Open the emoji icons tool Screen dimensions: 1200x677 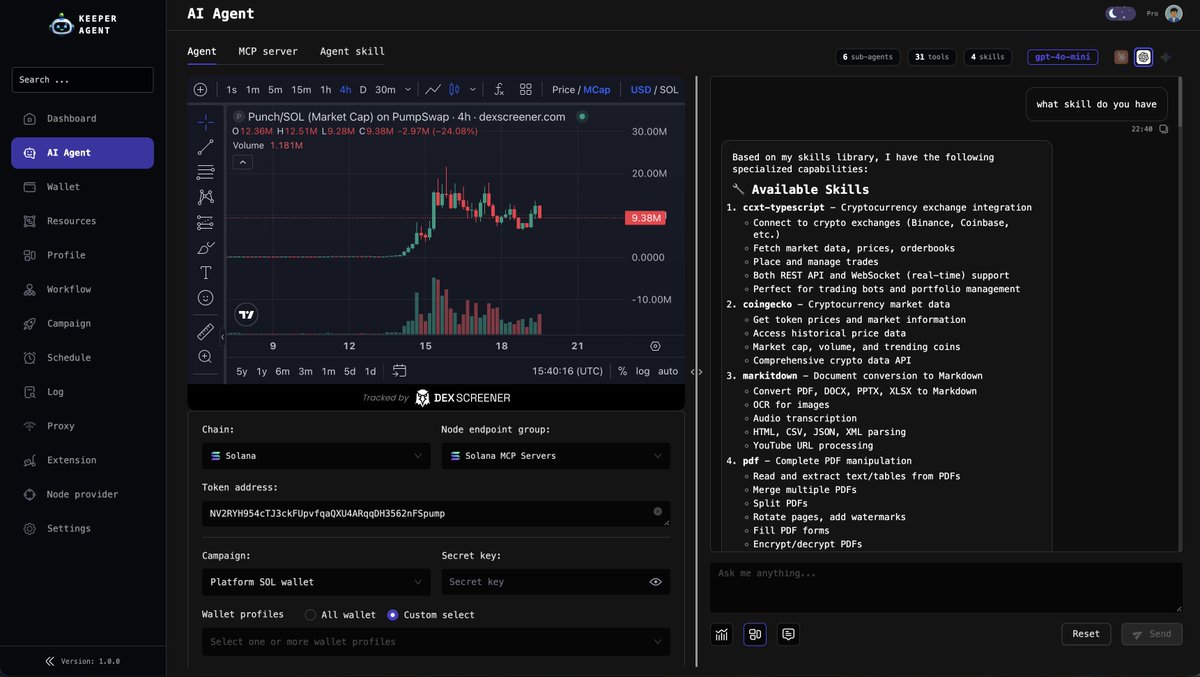205,297
